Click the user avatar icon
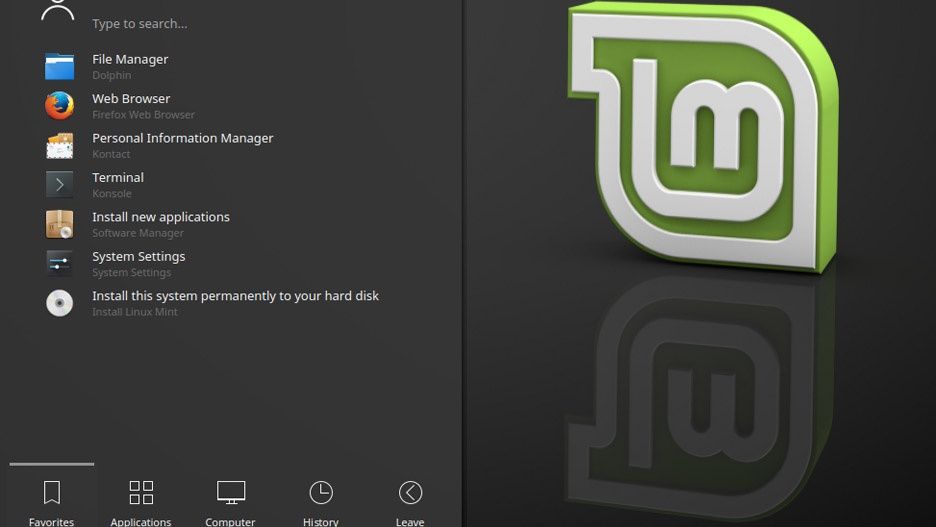Viewport: 936px width, 527px height. coord(57,10)
